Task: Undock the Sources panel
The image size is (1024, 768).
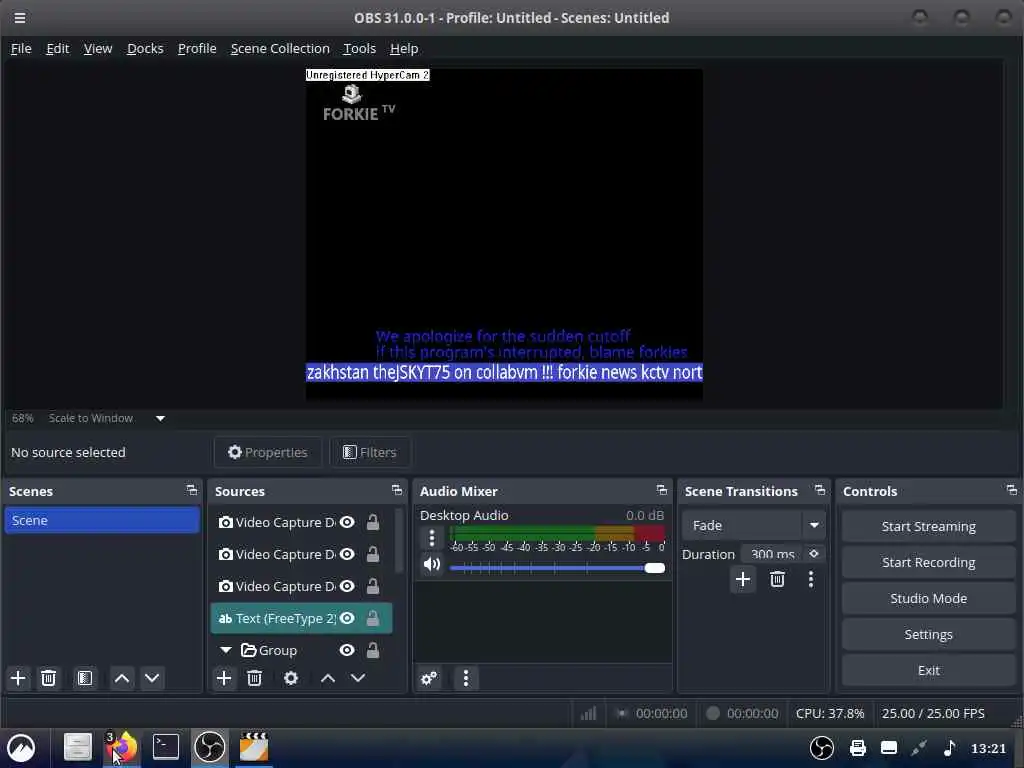Action: coord(396,490)
